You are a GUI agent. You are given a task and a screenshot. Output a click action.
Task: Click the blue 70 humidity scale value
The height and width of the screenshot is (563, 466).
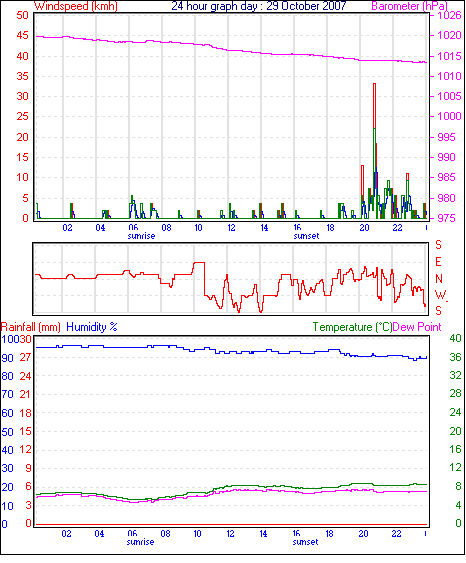coord(8,395)
